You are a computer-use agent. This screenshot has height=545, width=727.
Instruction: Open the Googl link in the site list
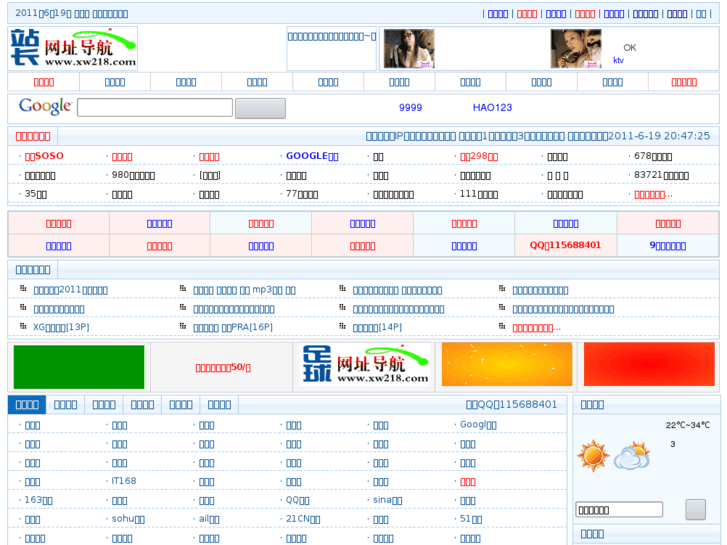pyautogui.click(x=478, y=424)
